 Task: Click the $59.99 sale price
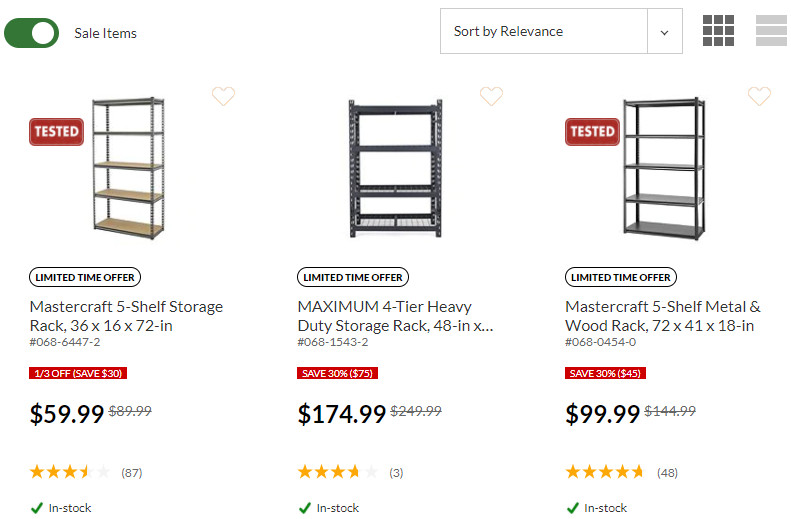(66, 414)
